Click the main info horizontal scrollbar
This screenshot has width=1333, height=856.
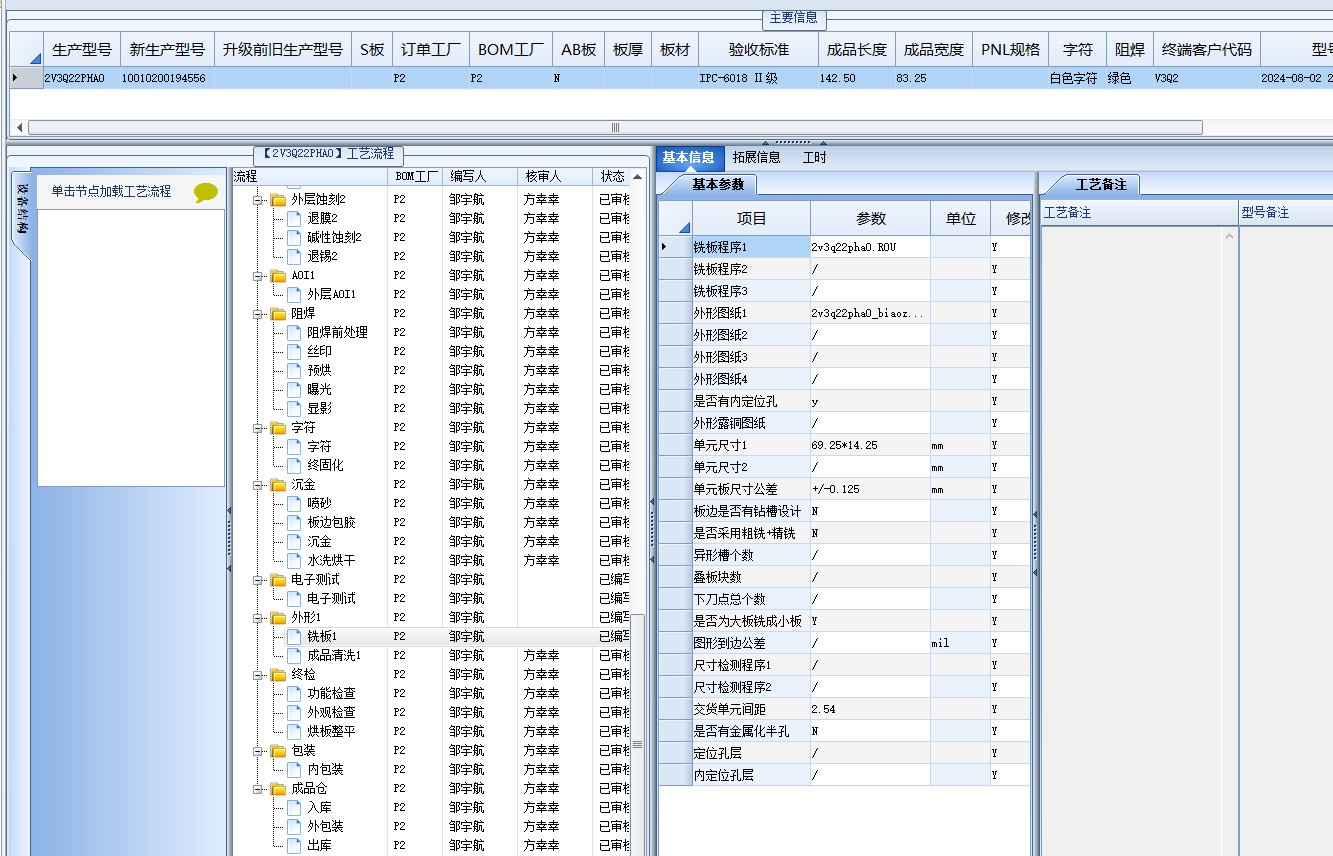point(615,127)
